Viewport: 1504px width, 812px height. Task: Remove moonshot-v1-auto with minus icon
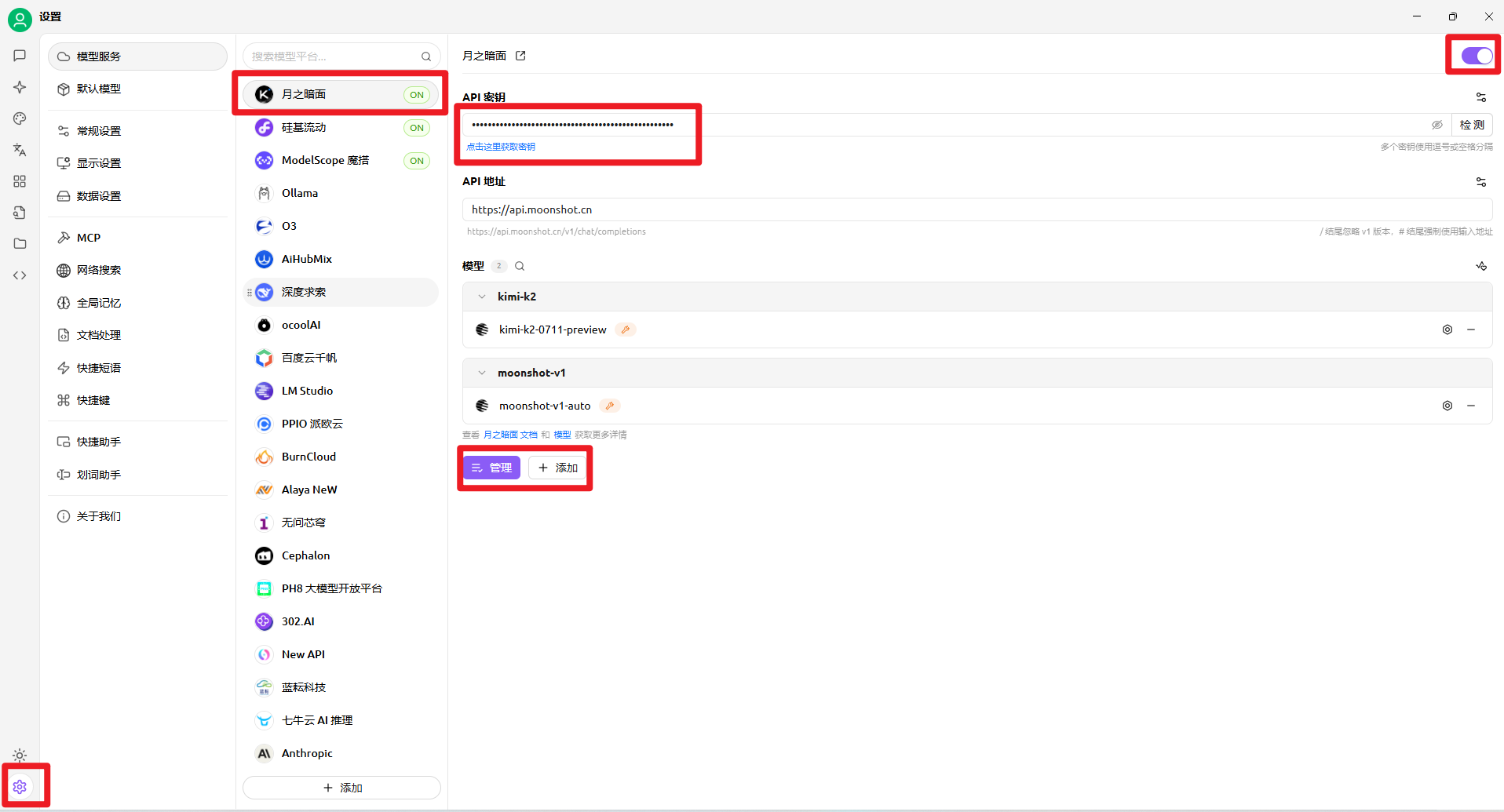(1471, 406)
